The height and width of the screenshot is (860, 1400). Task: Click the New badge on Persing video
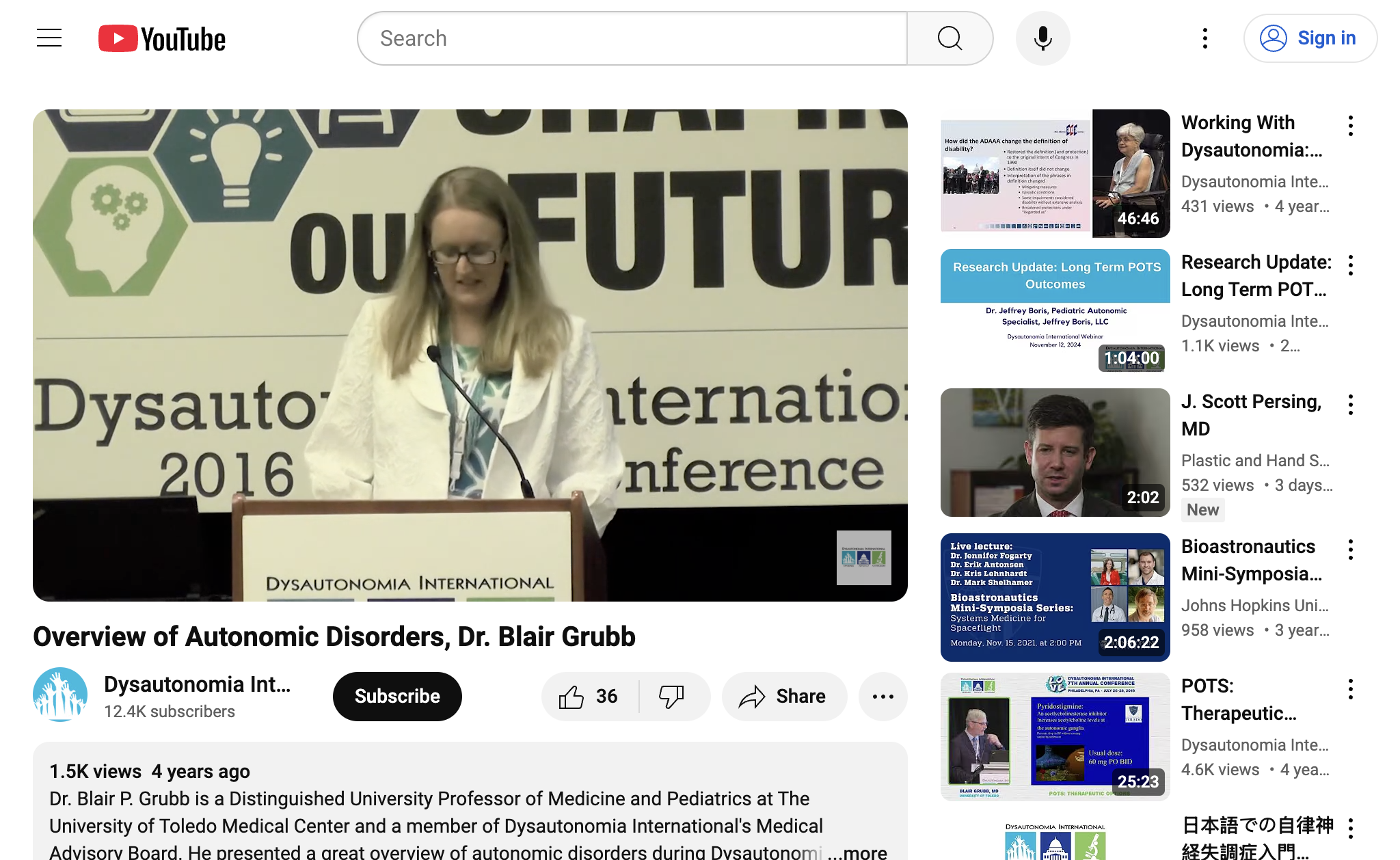1202,510
